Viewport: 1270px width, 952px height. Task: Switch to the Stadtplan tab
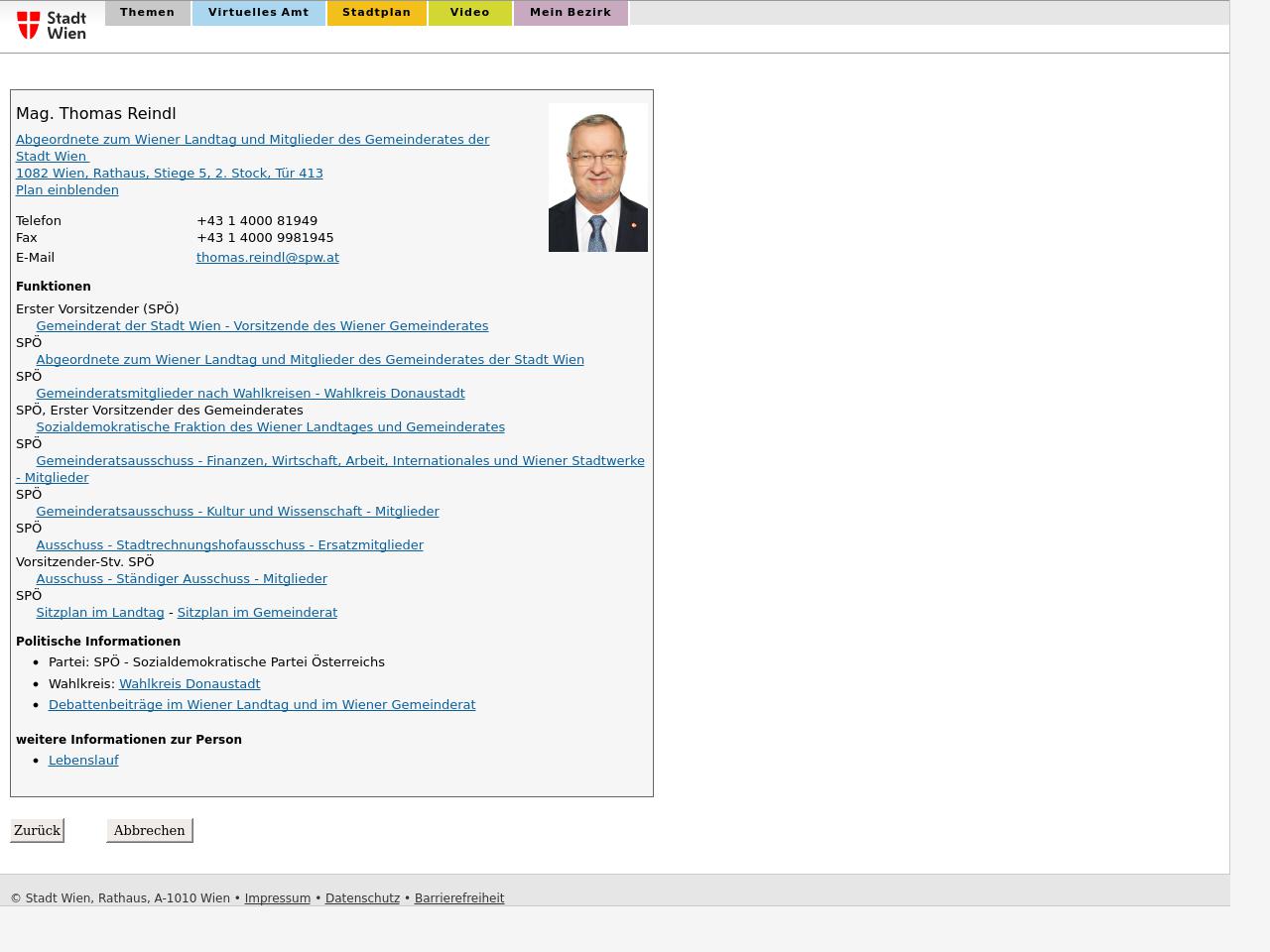pyautogui.click(x=377, y=13)
